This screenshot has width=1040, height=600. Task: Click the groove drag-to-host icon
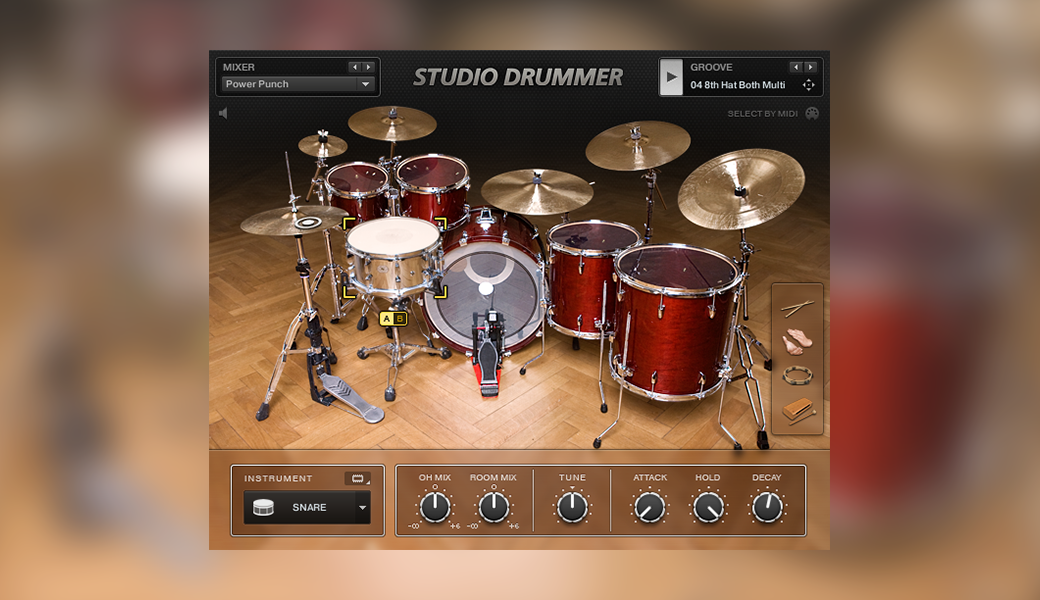coord(809,85)
